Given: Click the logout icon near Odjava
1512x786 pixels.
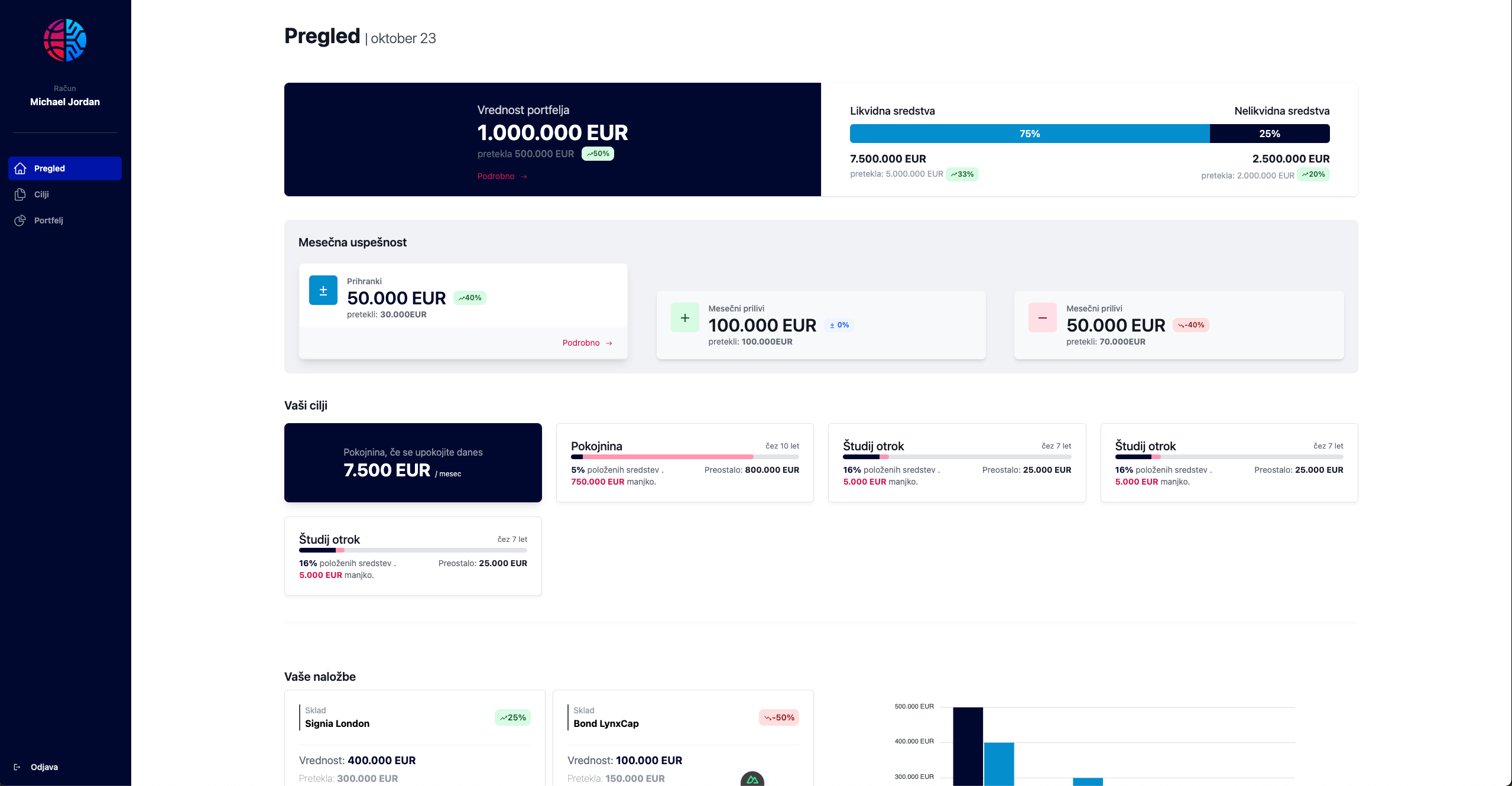Looking at the screenshot, I should pyautogui.click(x=17, y=767).
